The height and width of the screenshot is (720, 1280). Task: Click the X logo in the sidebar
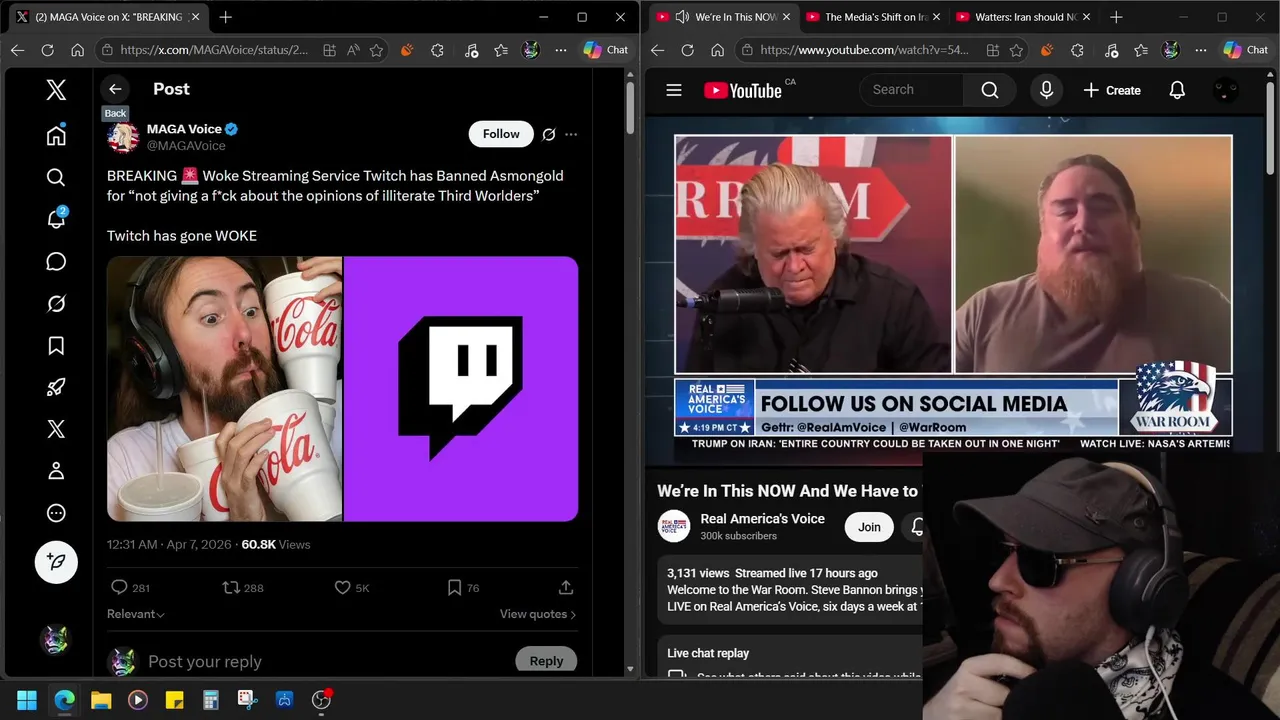pos(56,90)
